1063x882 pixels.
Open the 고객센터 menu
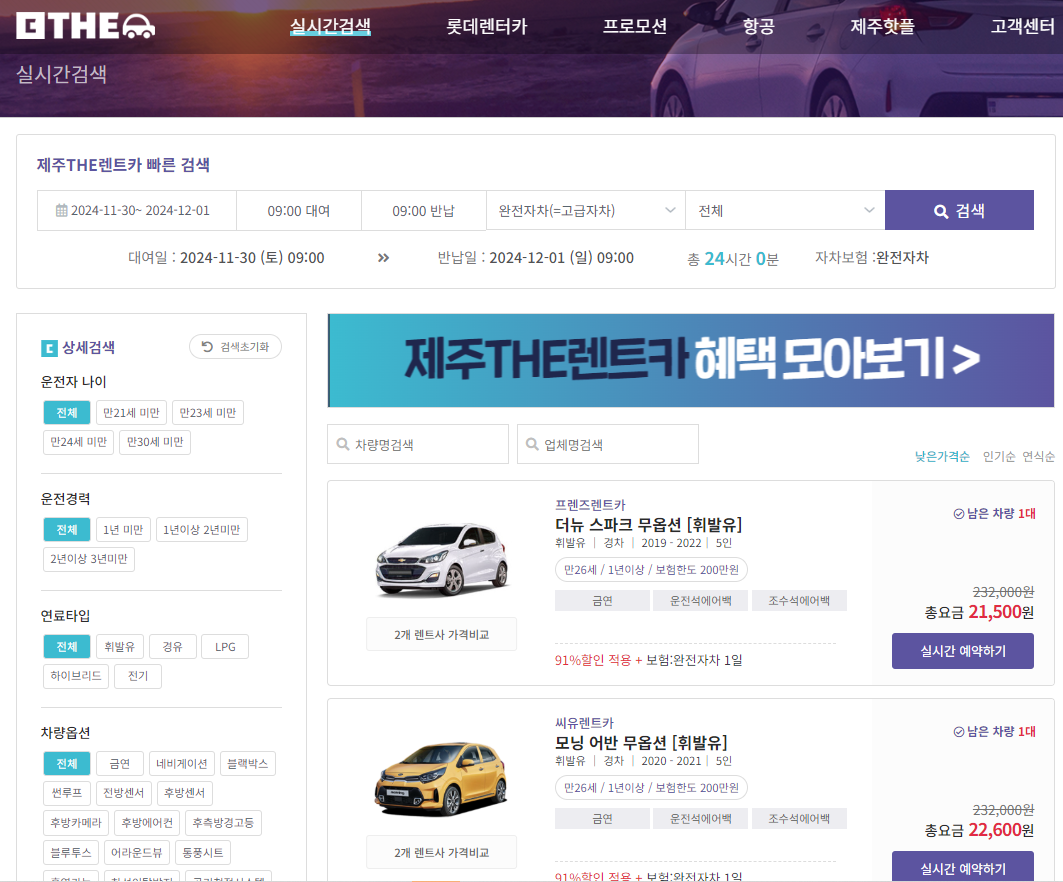pos(1022,26)
